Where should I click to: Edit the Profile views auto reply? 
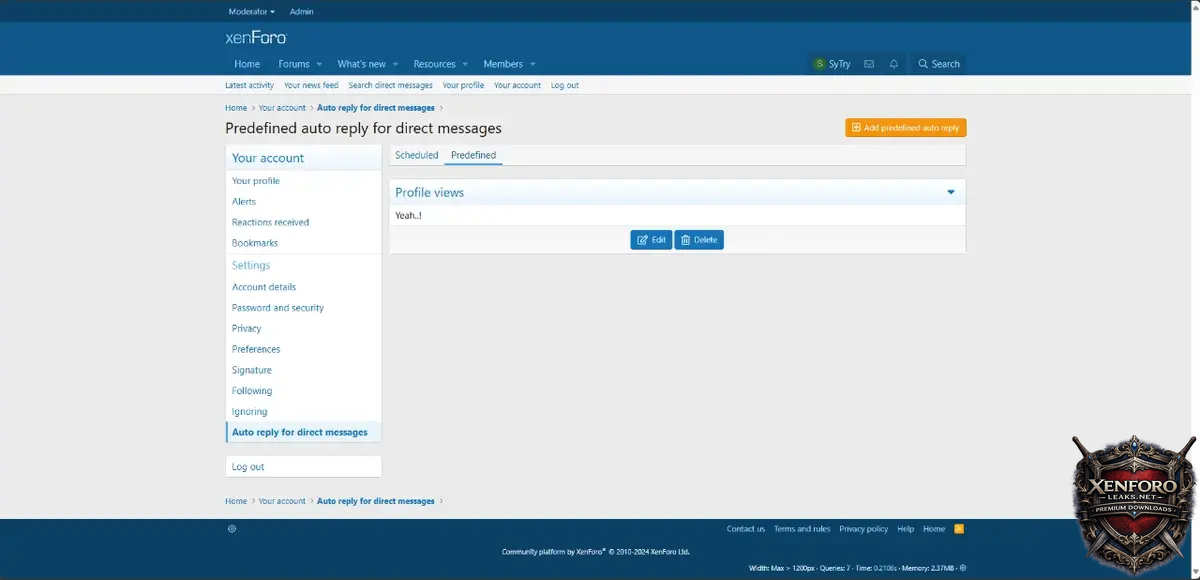point(651,240)
